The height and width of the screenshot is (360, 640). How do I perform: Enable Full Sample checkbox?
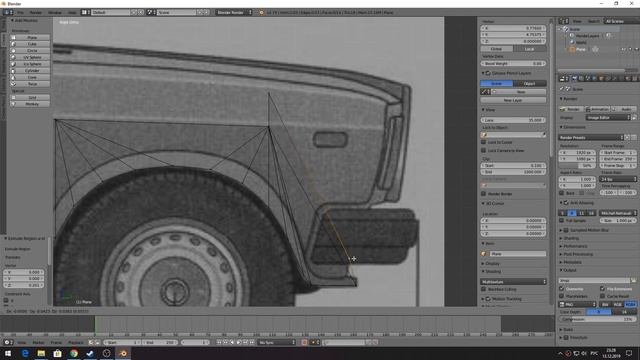tap(561, 220)
